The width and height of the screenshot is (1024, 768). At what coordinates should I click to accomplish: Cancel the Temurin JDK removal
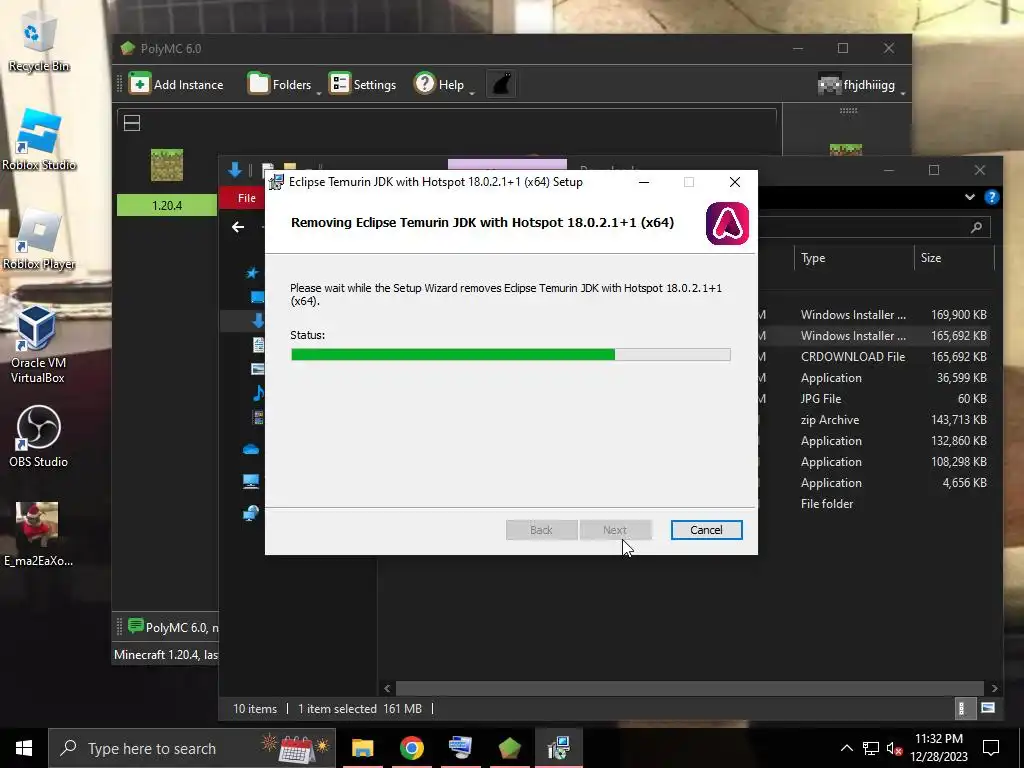click(706, 530)
